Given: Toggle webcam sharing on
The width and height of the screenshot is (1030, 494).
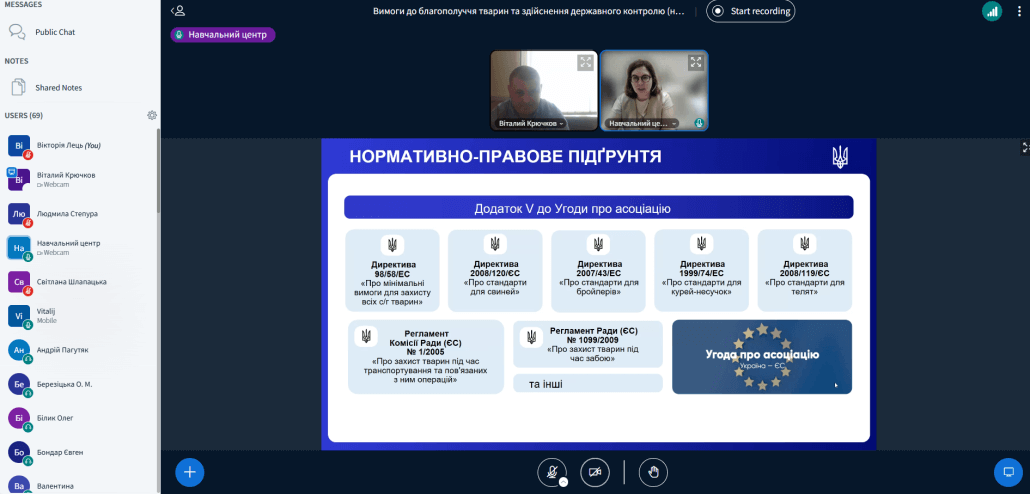Looking at the screenshot, I should tap(595, 471).
